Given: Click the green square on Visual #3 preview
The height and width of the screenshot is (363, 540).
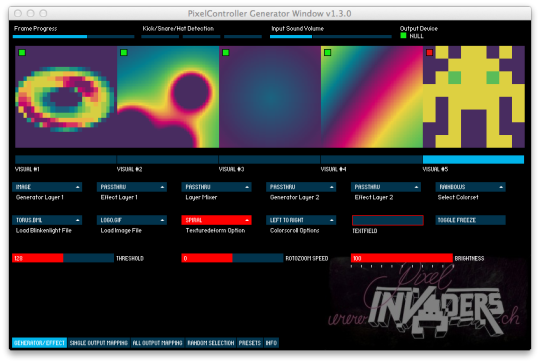Looking at the screenshot, I should (x=226, y=53).
